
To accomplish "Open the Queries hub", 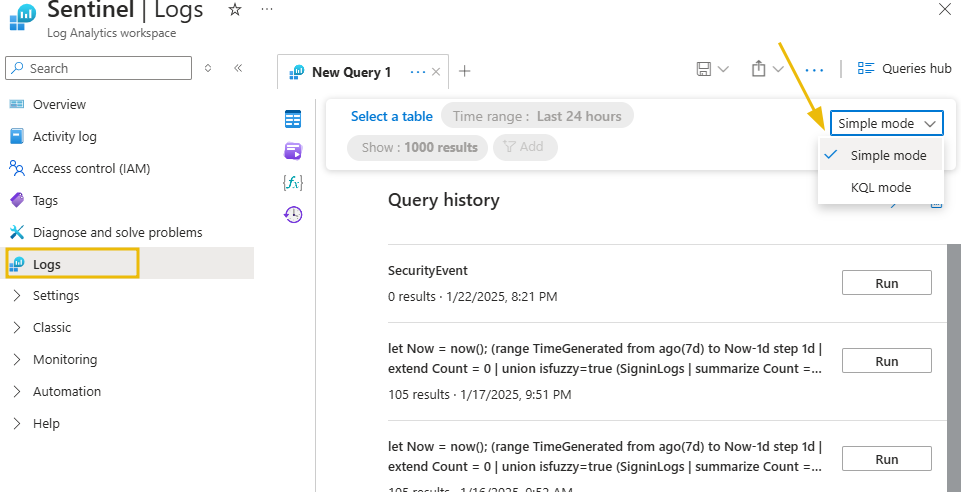I will point(904,69).
